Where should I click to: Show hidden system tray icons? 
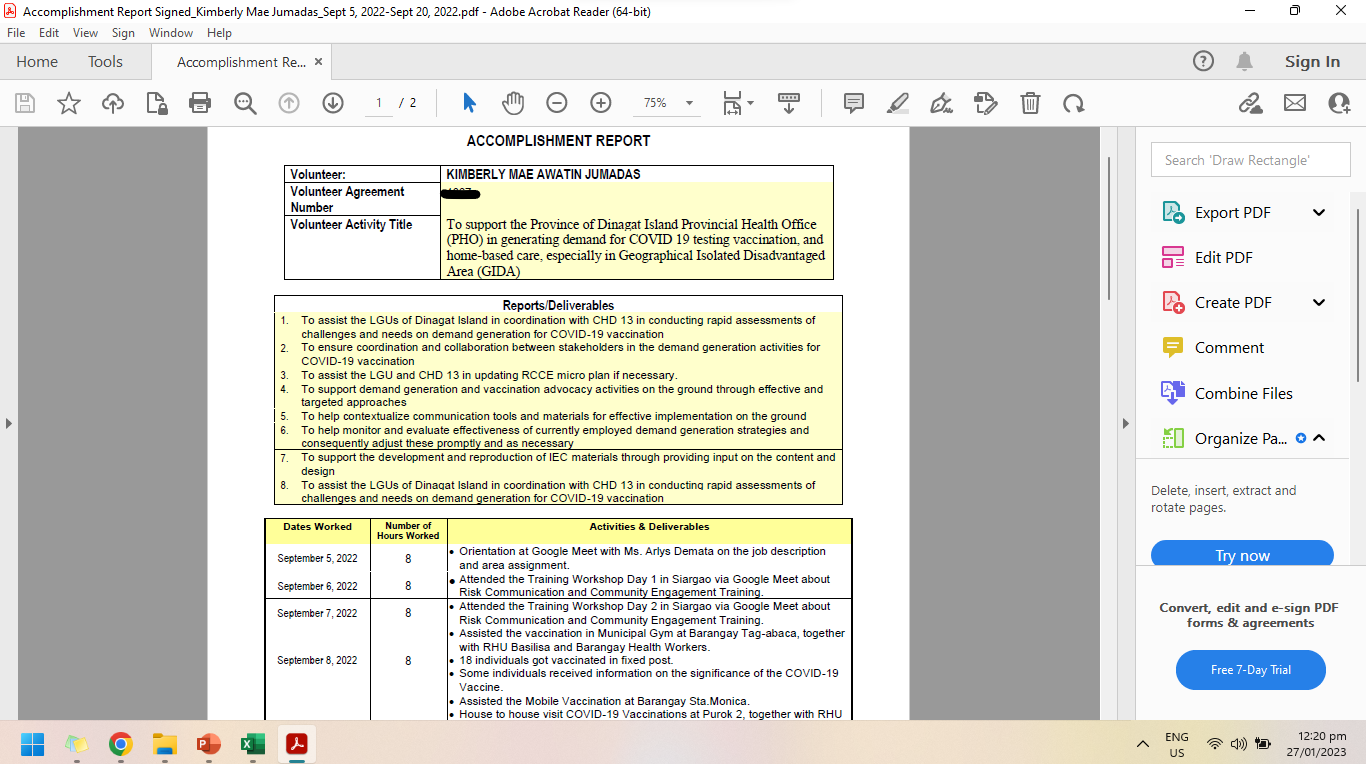pyautogui.click(x=1143, y=744)
